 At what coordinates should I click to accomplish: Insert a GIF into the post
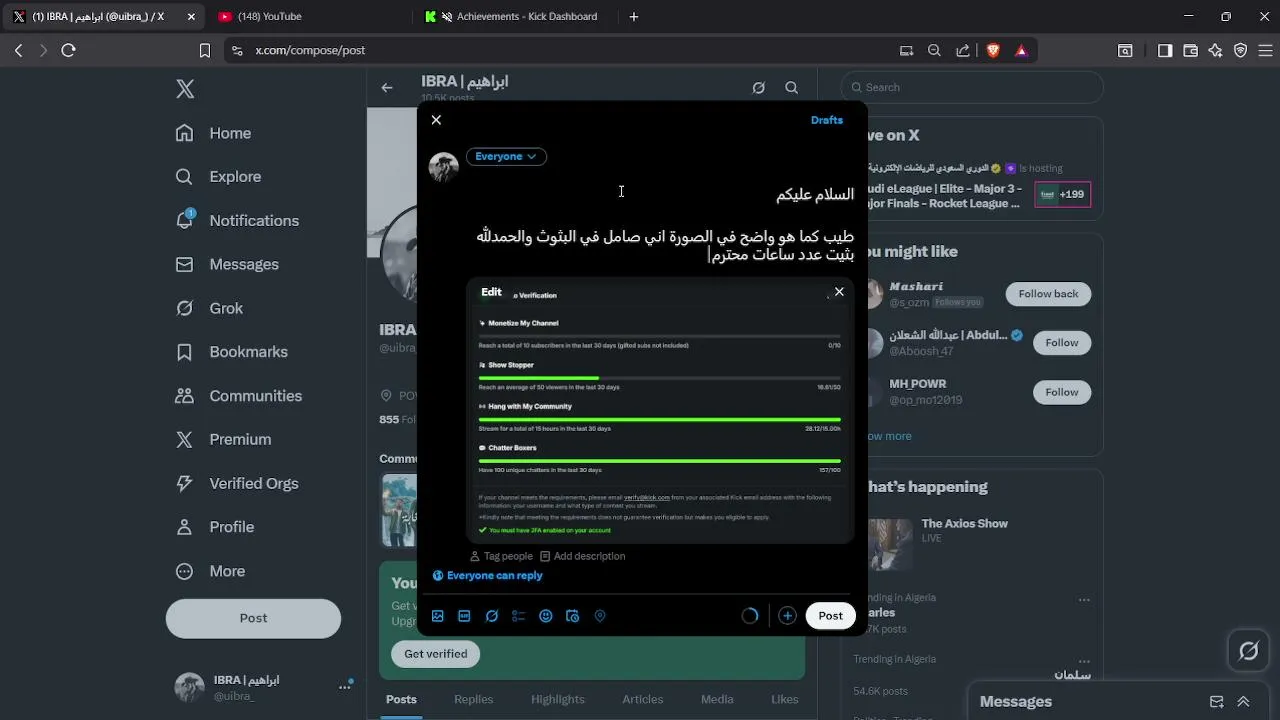[464, 616]
